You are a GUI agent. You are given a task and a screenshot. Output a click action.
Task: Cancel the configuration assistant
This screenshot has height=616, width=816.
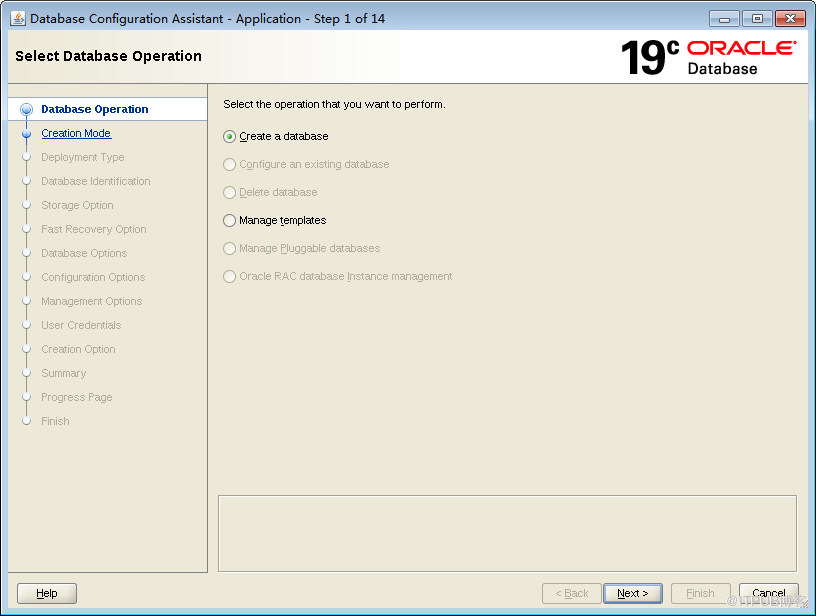click(769, 593)
